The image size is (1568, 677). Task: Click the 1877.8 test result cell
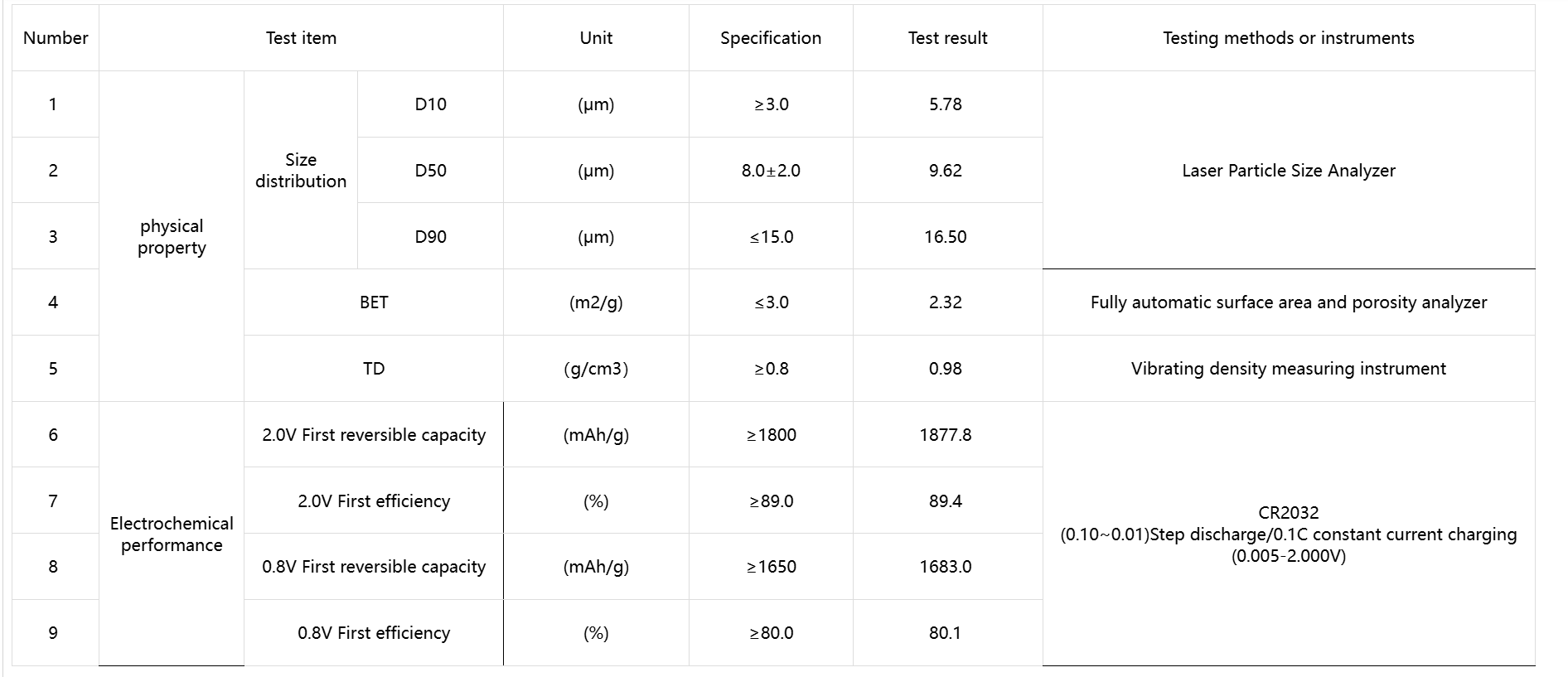click(x=946, y=435)
